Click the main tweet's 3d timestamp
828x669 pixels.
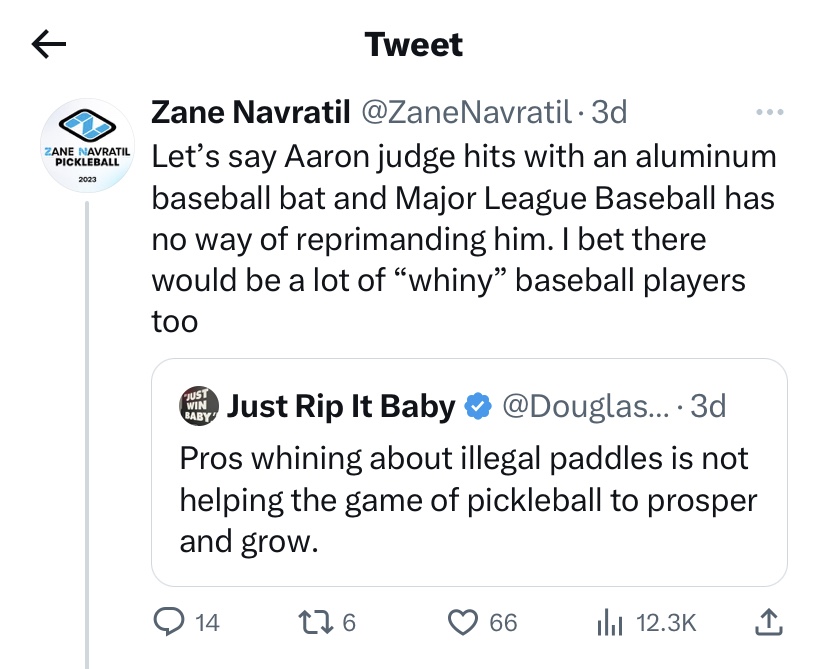tap(609, 113)
